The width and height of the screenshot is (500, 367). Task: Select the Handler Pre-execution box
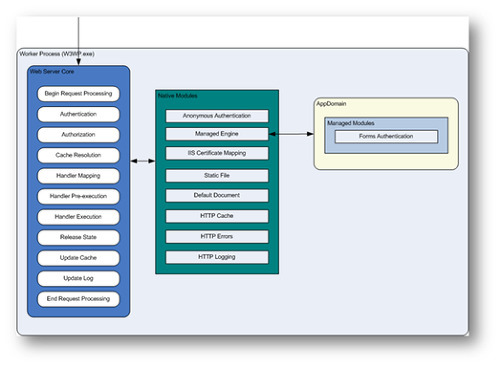pyautogui.click(x=78, y=196)
